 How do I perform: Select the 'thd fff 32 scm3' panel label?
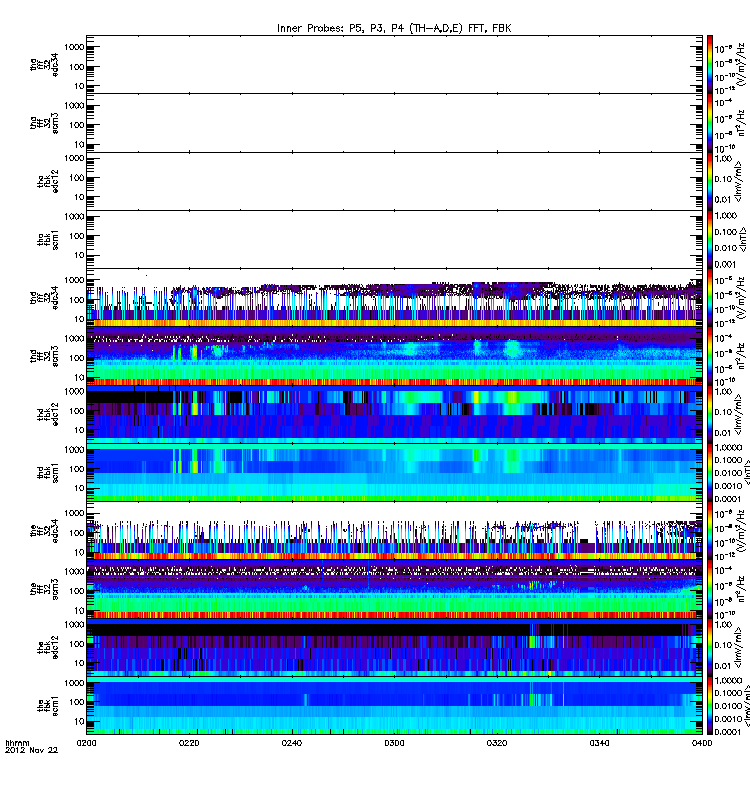tap(44, 356)
